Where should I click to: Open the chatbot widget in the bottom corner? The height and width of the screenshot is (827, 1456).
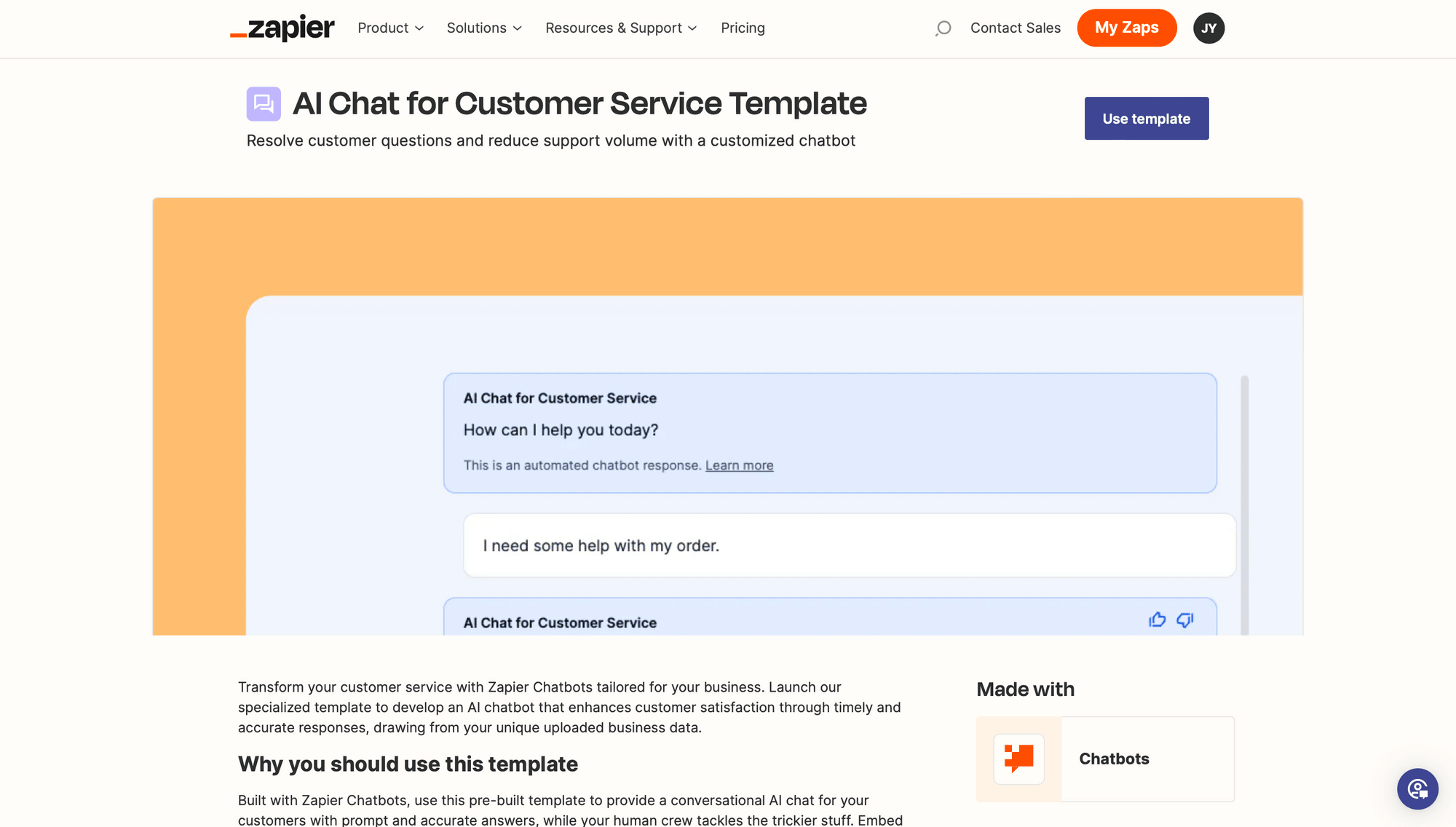pos(1417,789)
